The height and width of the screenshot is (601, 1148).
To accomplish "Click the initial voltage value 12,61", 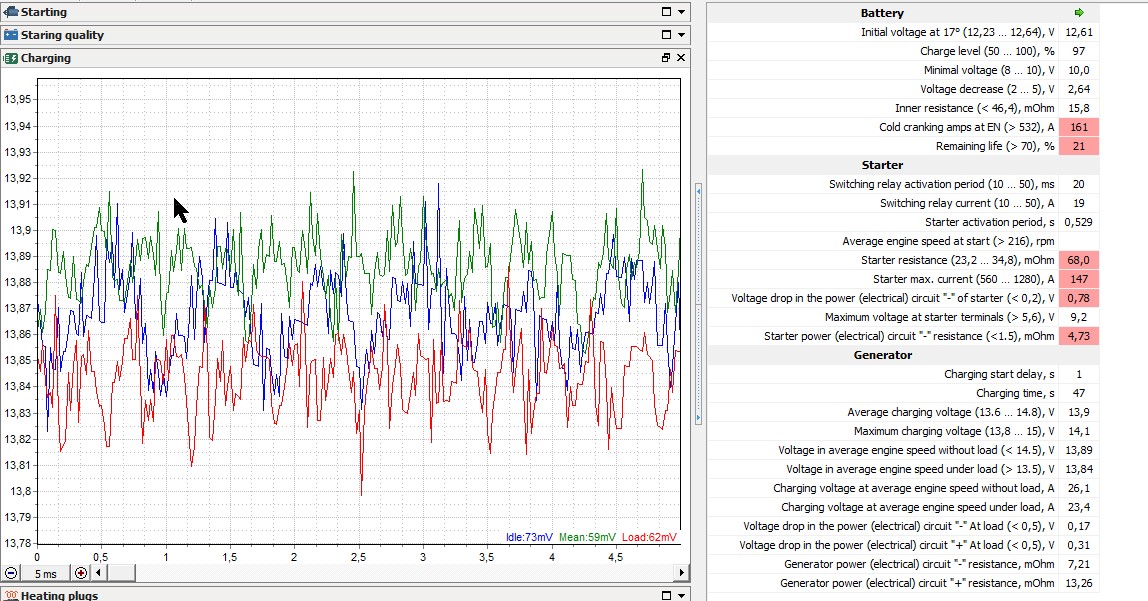I will tap(1079, 32).
